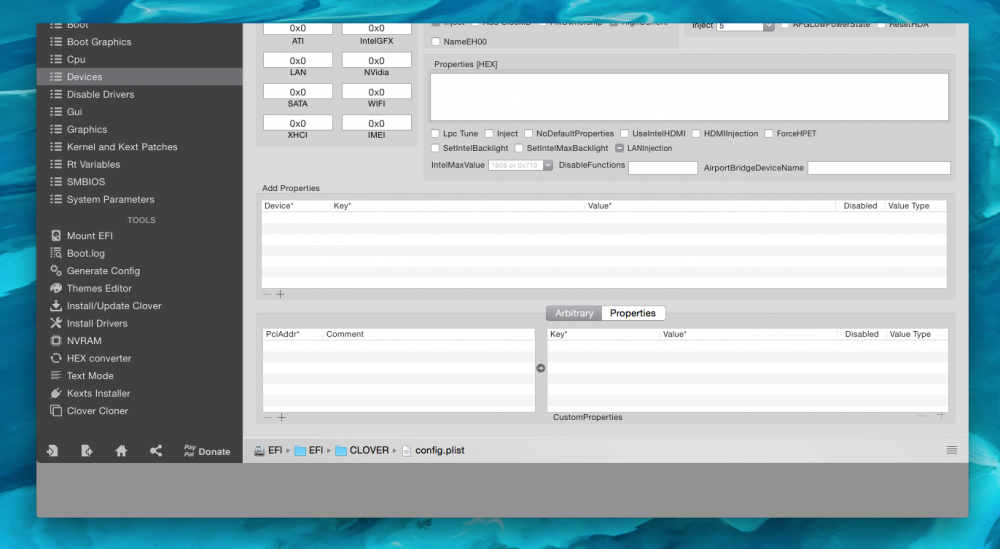Add a new PciAddr entry with plus
1000x549 pixels.
click(x=281, y=417)
